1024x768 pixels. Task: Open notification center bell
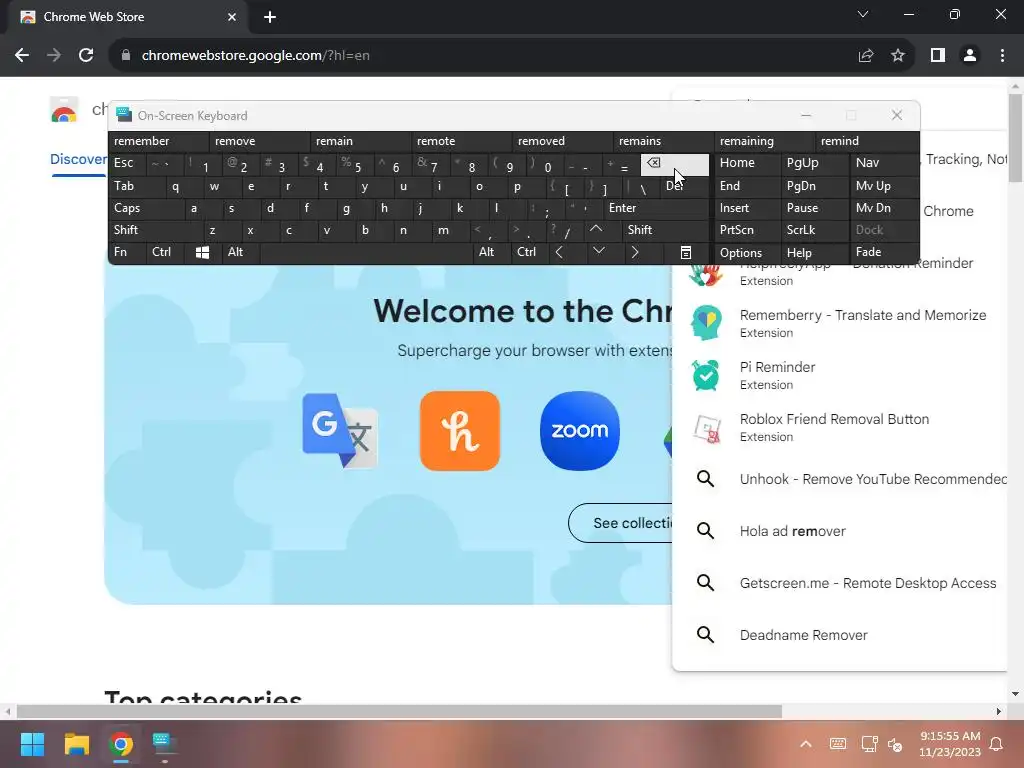click(997, 744)
